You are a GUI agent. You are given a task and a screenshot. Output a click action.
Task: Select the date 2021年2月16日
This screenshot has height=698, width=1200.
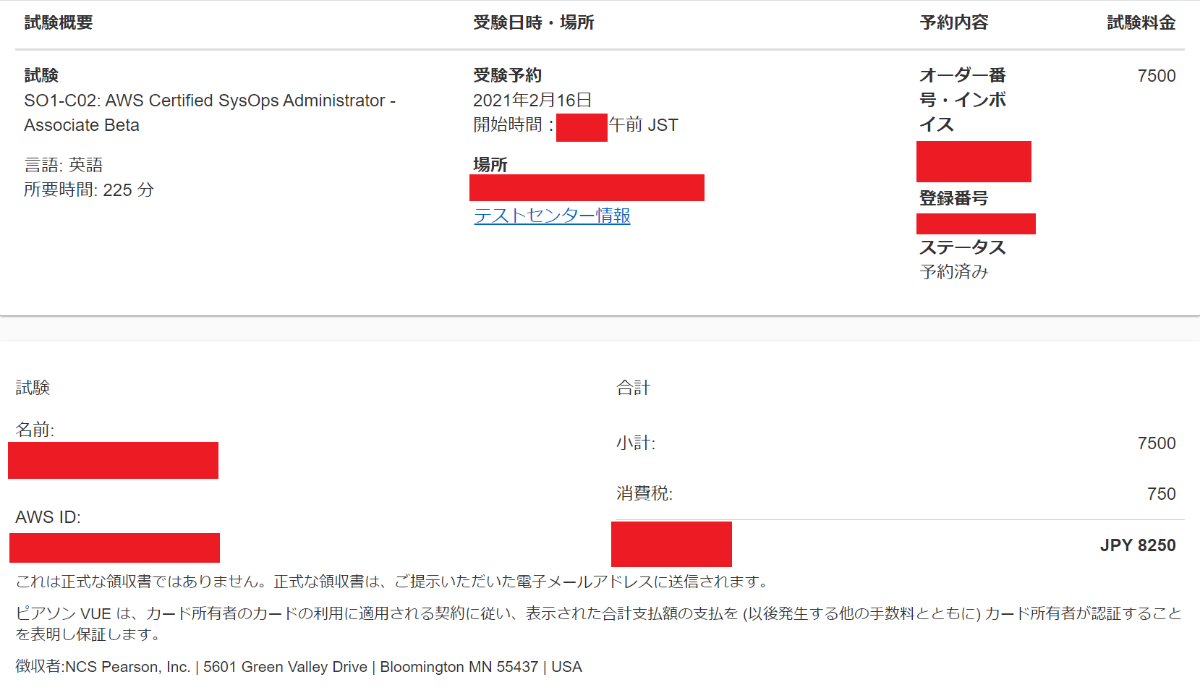[533, 100]
